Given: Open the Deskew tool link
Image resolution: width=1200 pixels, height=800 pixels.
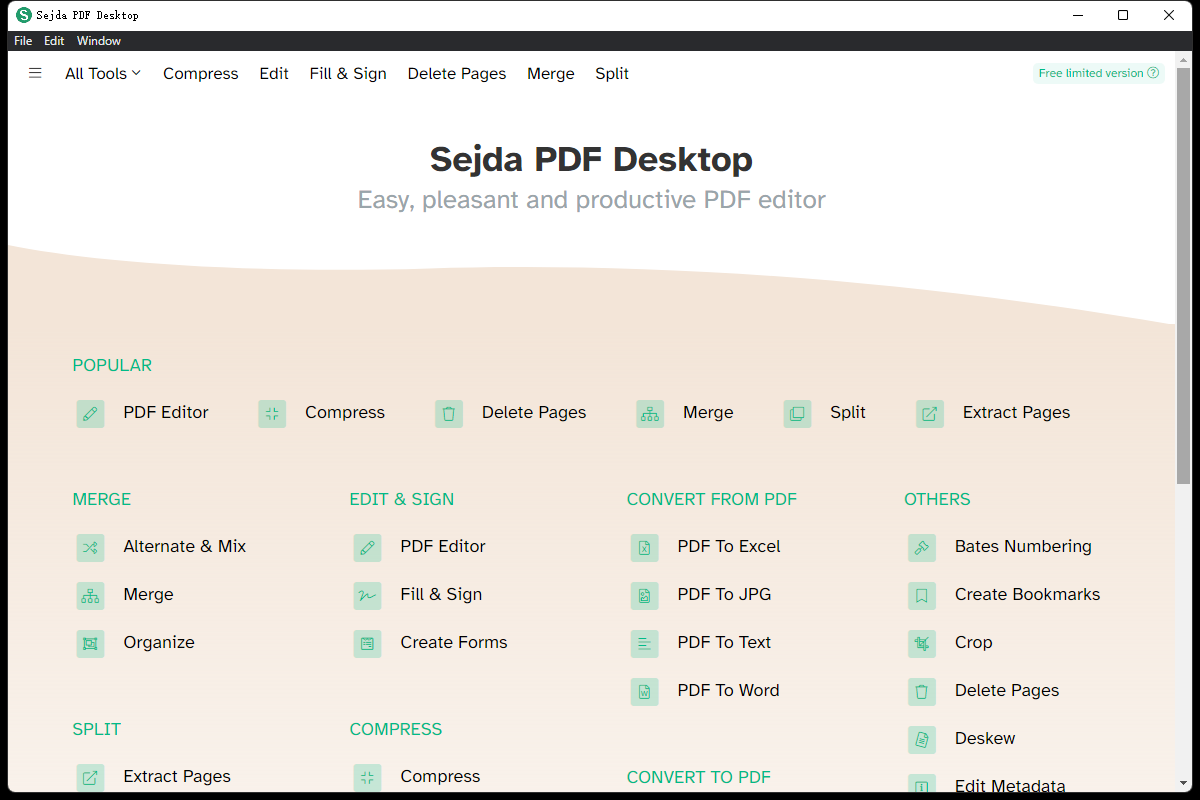Looking at the screenshot, I should click(x=985, y=739).
